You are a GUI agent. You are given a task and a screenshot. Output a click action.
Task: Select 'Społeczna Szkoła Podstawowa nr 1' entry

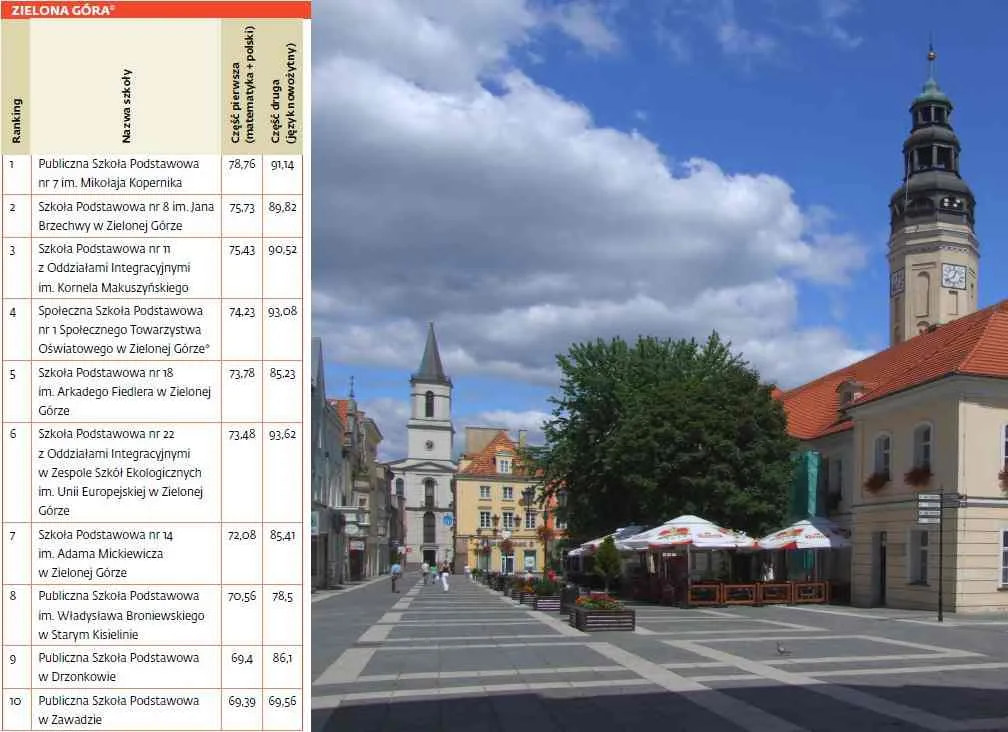point(120,320)
